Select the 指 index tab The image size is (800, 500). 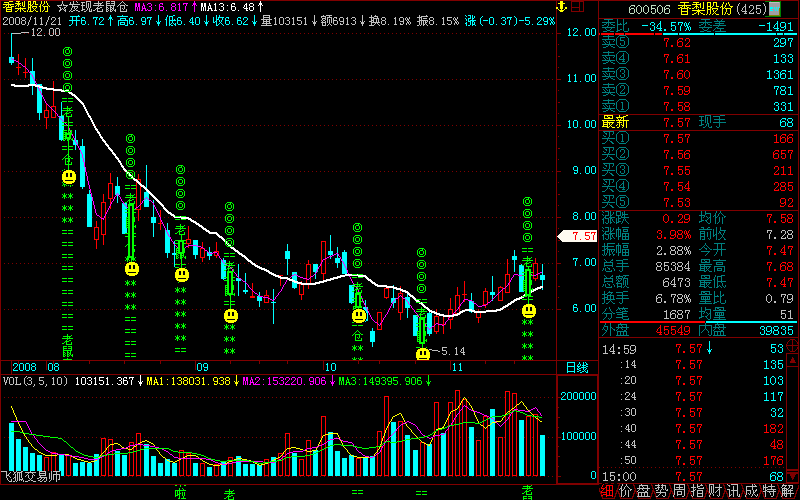click(x=697, y=491)
